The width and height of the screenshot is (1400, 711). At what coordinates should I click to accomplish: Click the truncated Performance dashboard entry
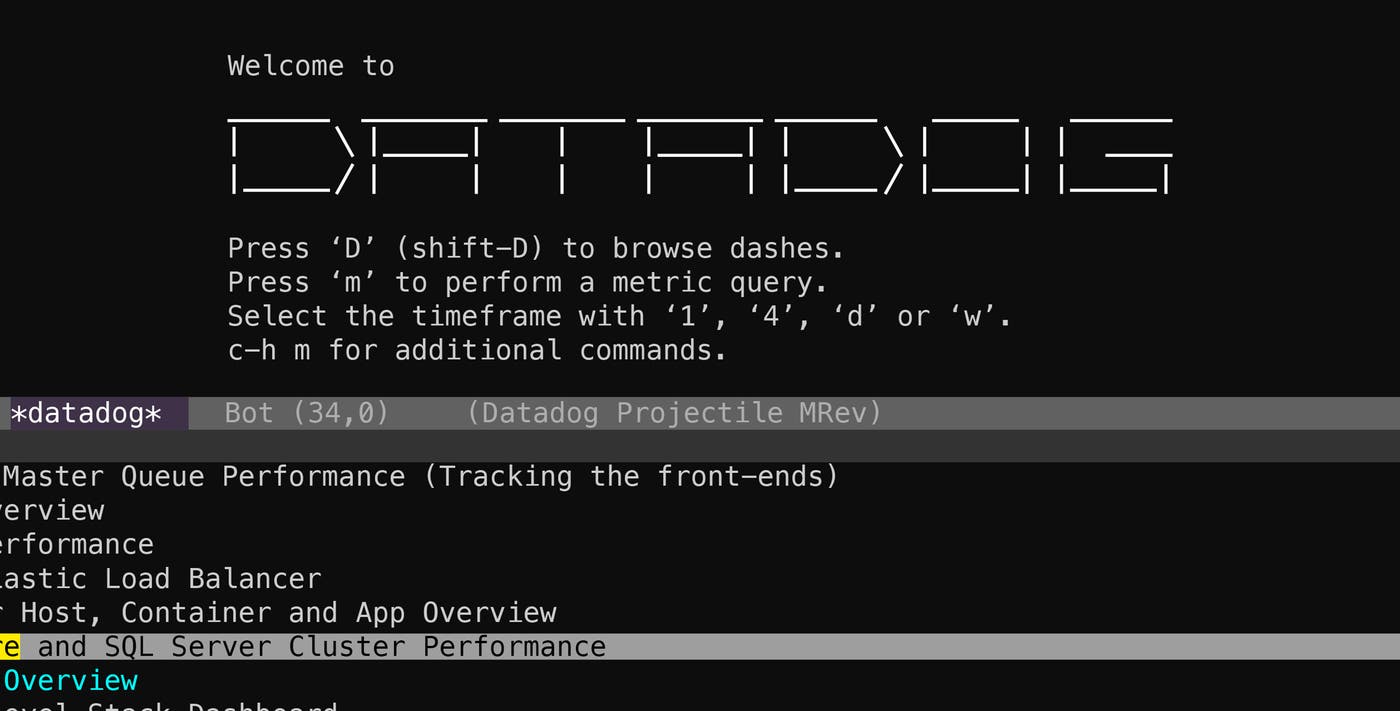tap(75, 545)
